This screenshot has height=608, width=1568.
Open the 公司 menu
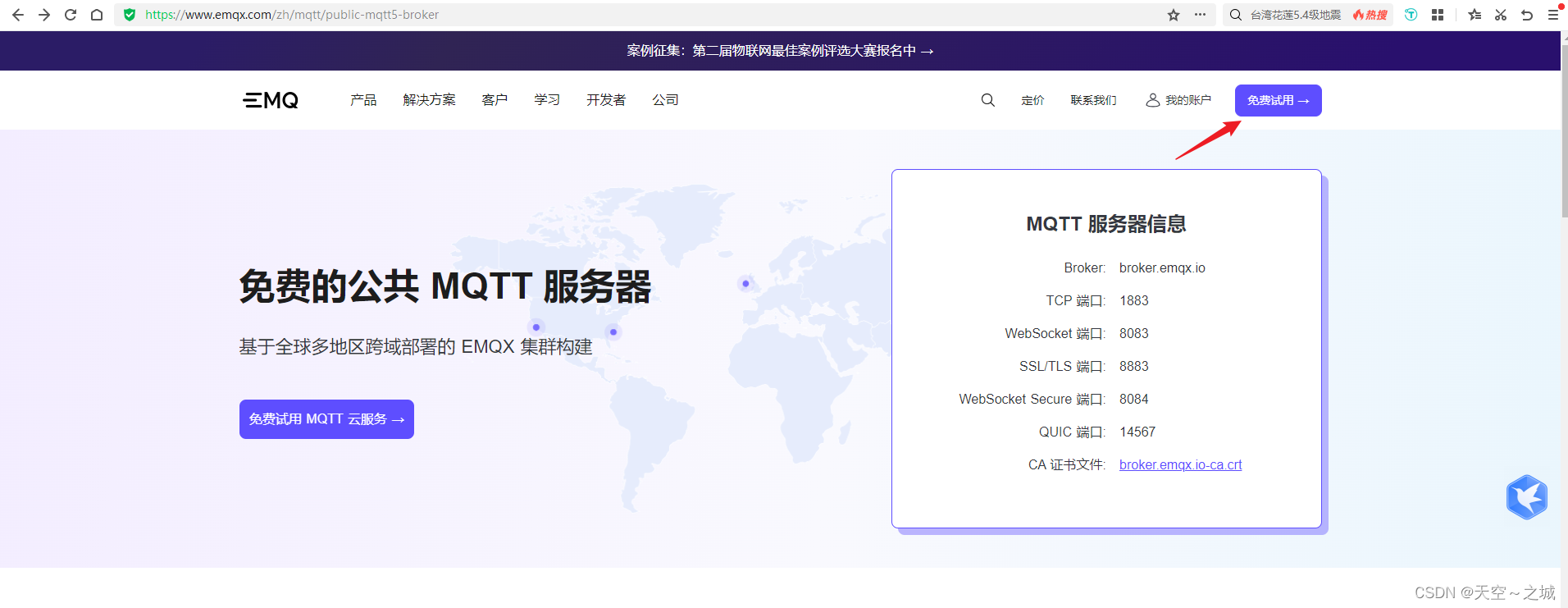coord(665,100)
